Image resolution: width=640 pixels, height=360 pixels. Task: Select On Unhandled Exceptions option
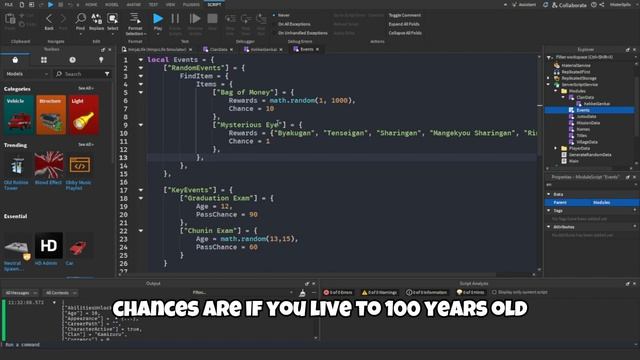300,33
